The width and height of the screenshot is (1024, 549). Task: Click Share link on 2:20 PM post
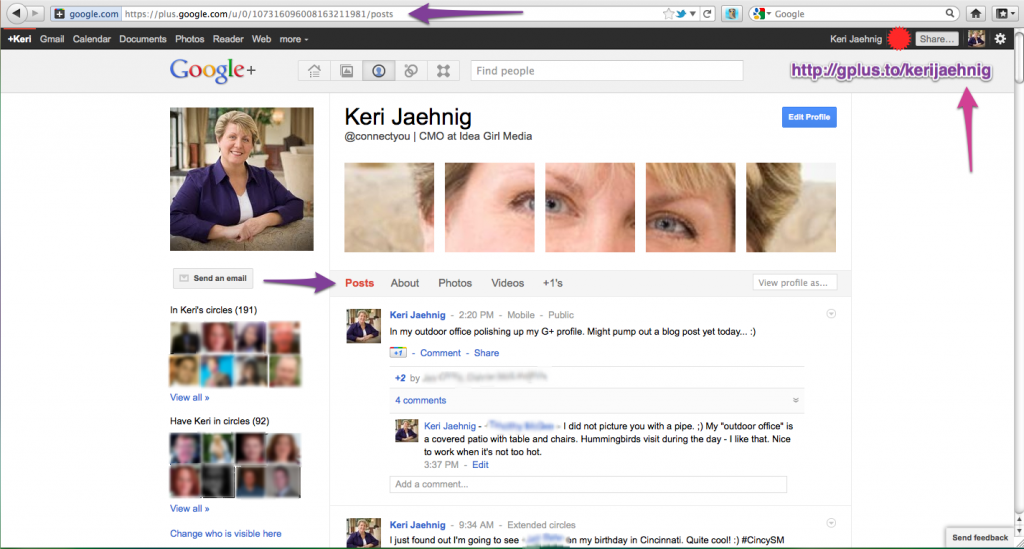tap(487, 353)
